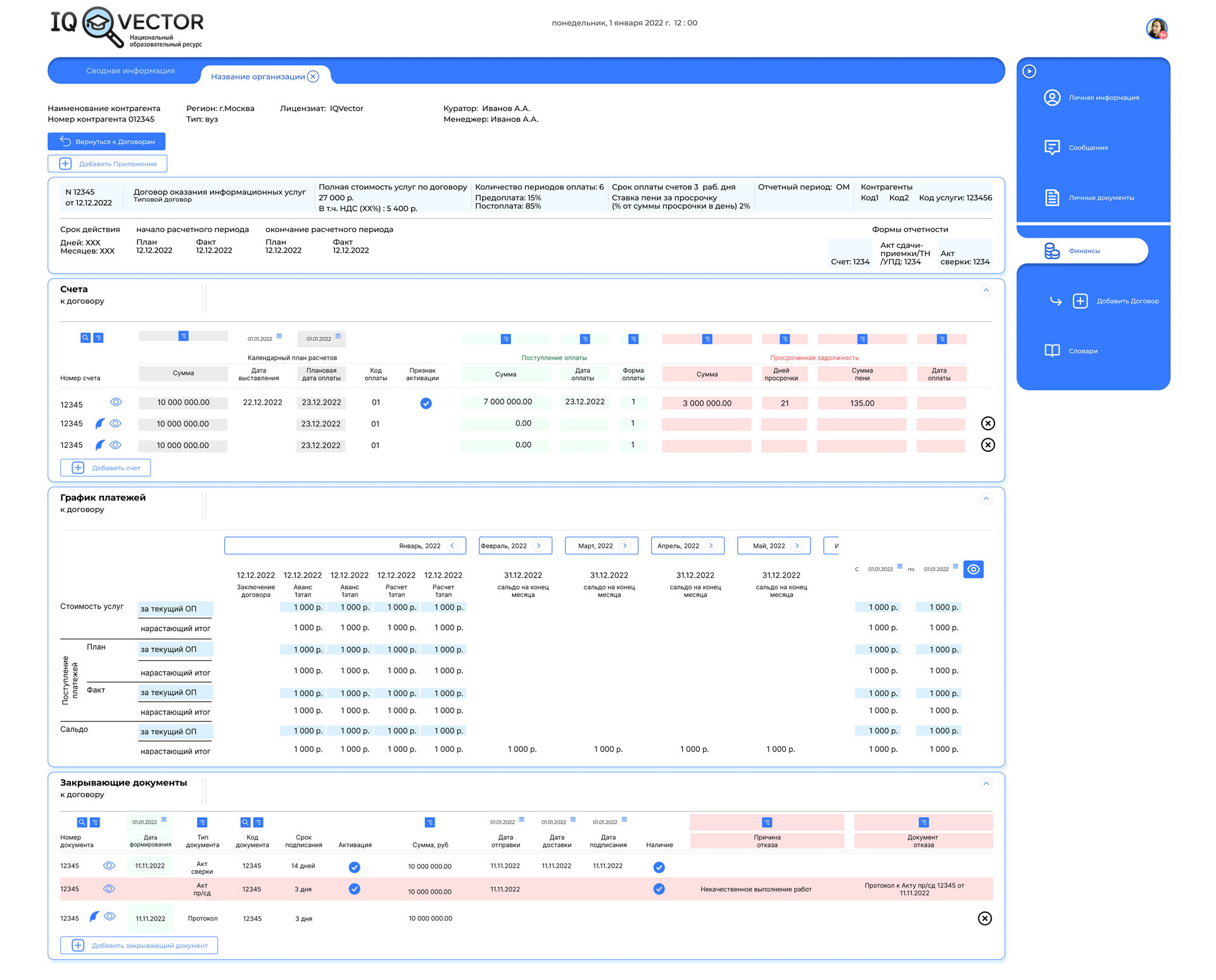This screenshot has width=1216, height=980.
Task: Toggle the blue eye button in График платежей
Action: (973, 569)
